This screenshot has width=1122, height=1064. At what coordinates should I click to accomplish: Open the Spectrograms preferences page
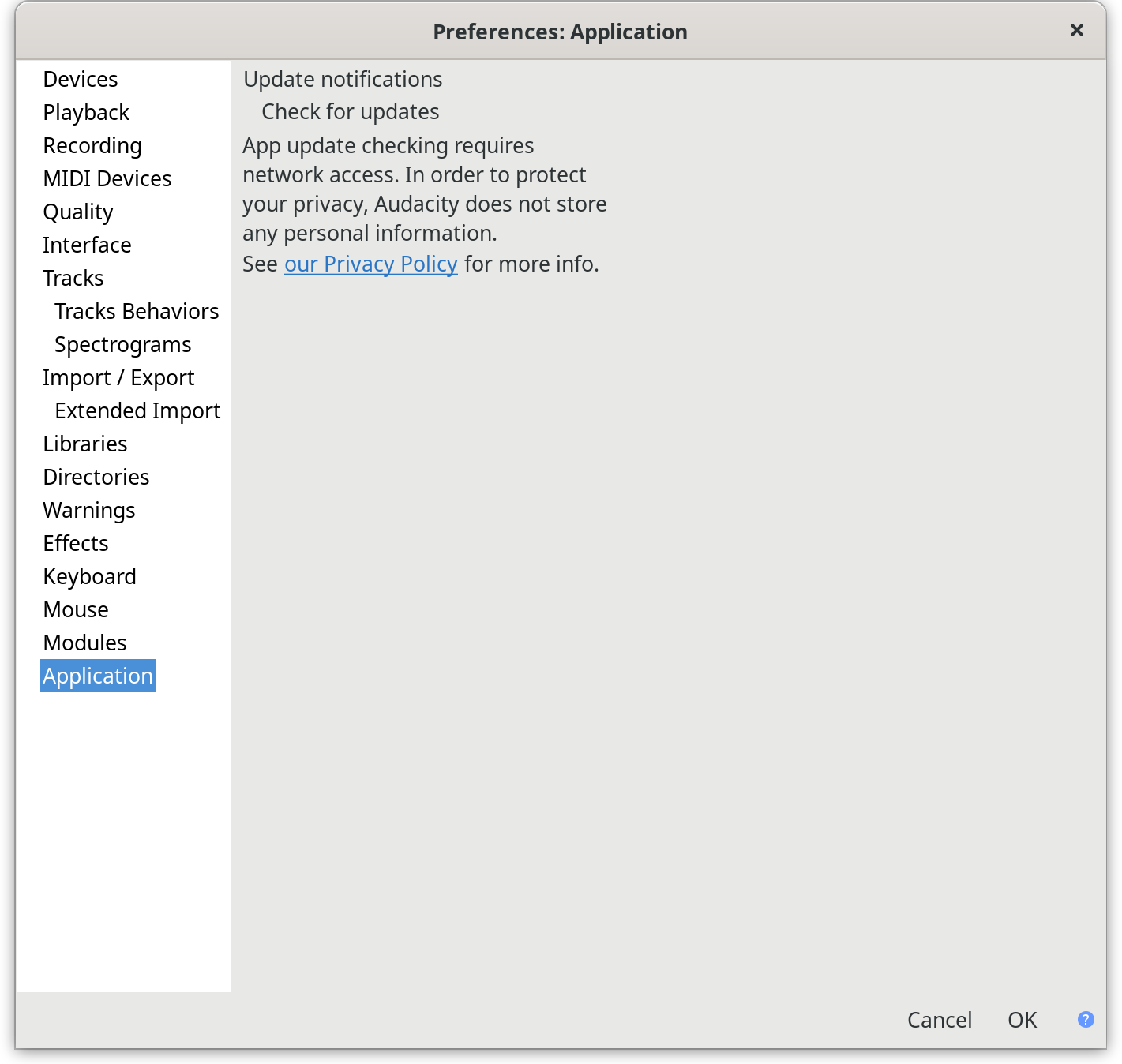point(122,344)
